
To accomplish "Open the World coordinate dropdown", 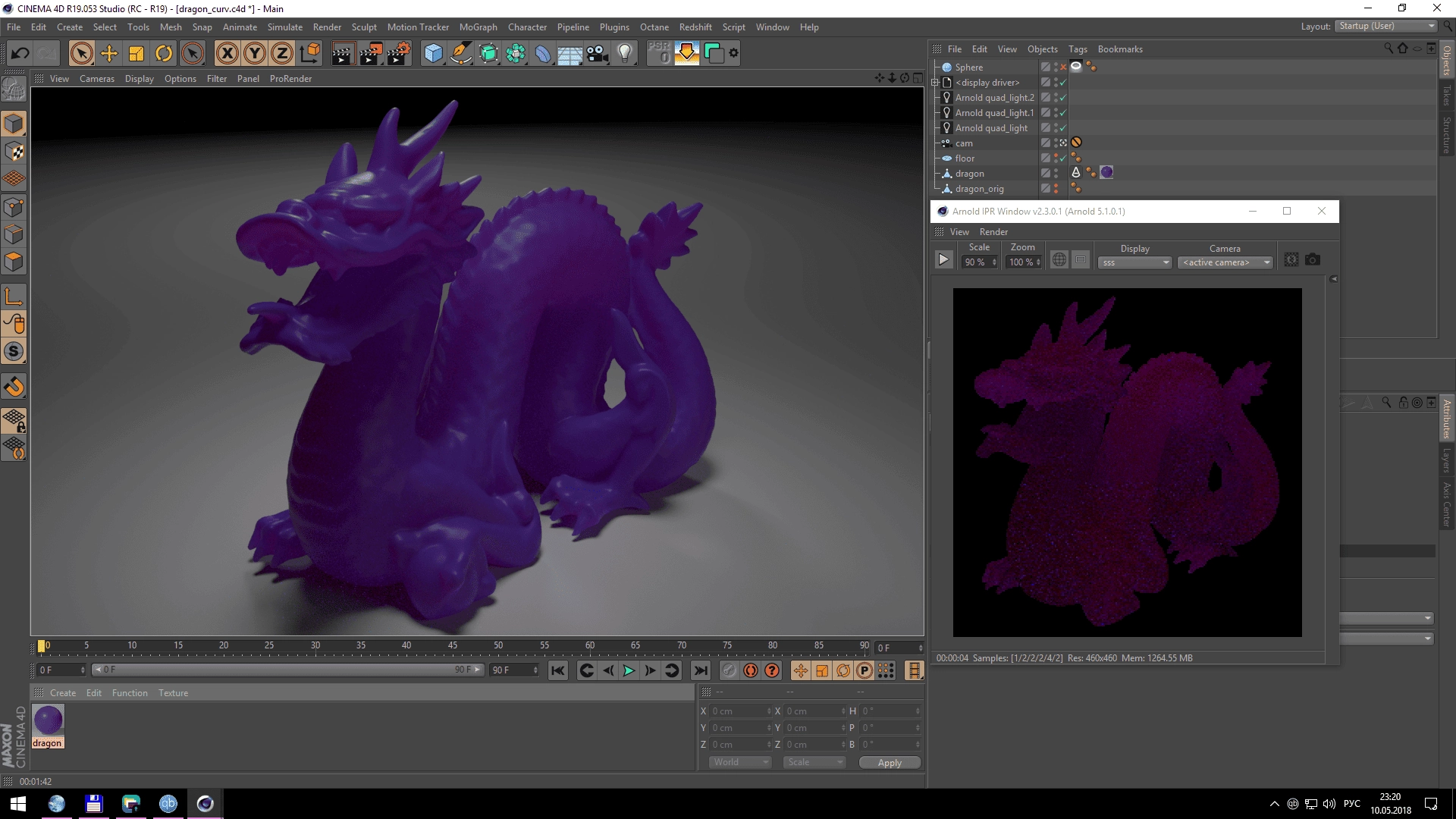I will [739, 762].
